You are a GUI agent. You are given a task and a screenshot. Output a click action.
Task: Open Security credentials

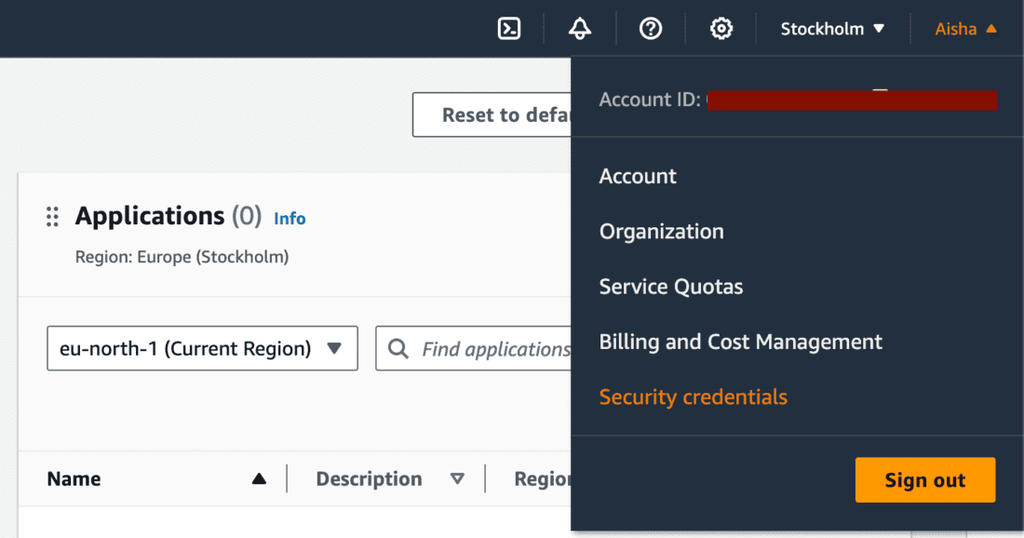coord(693,397)
